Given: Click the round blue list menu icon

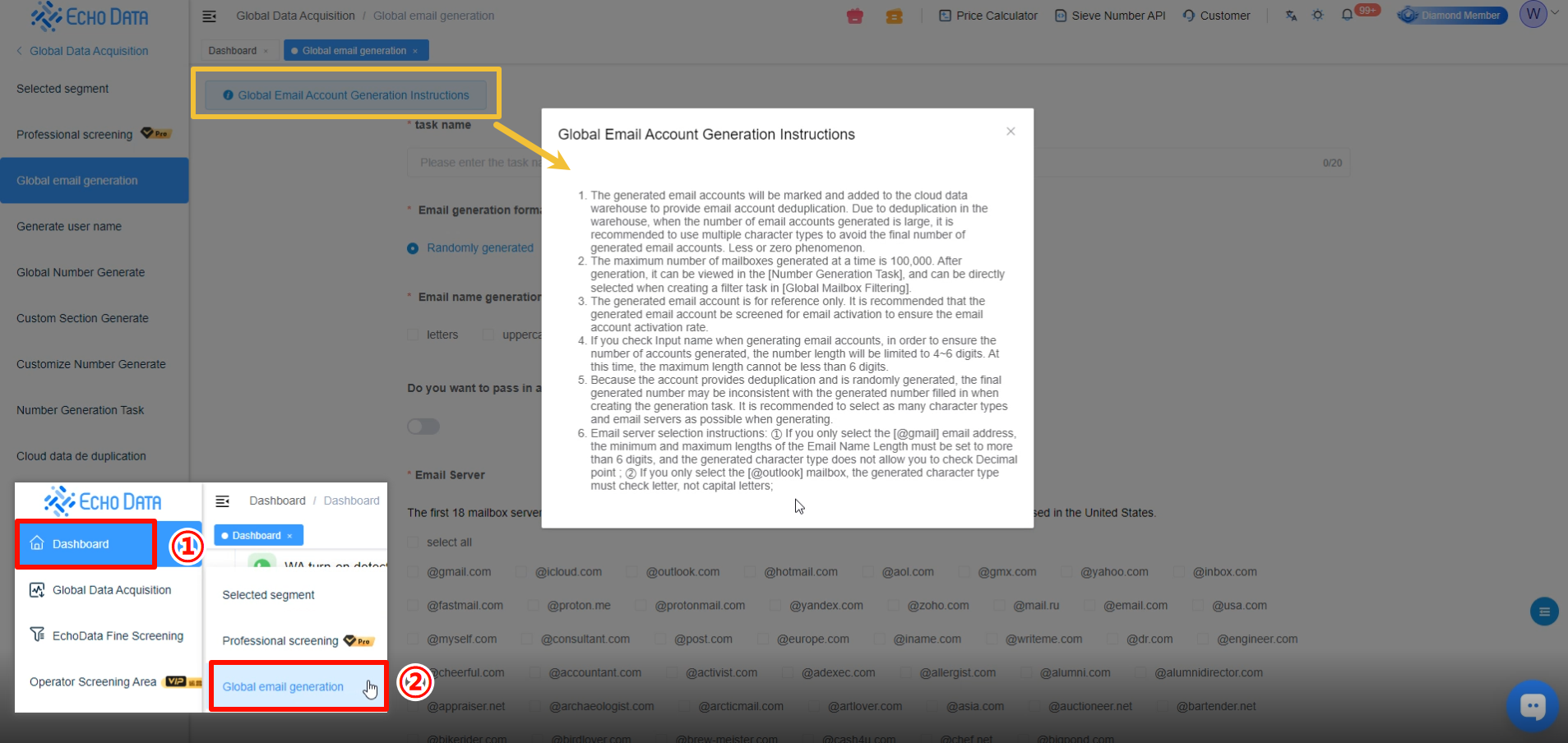Looking at the screenshot, I should tap(1543, 611).
